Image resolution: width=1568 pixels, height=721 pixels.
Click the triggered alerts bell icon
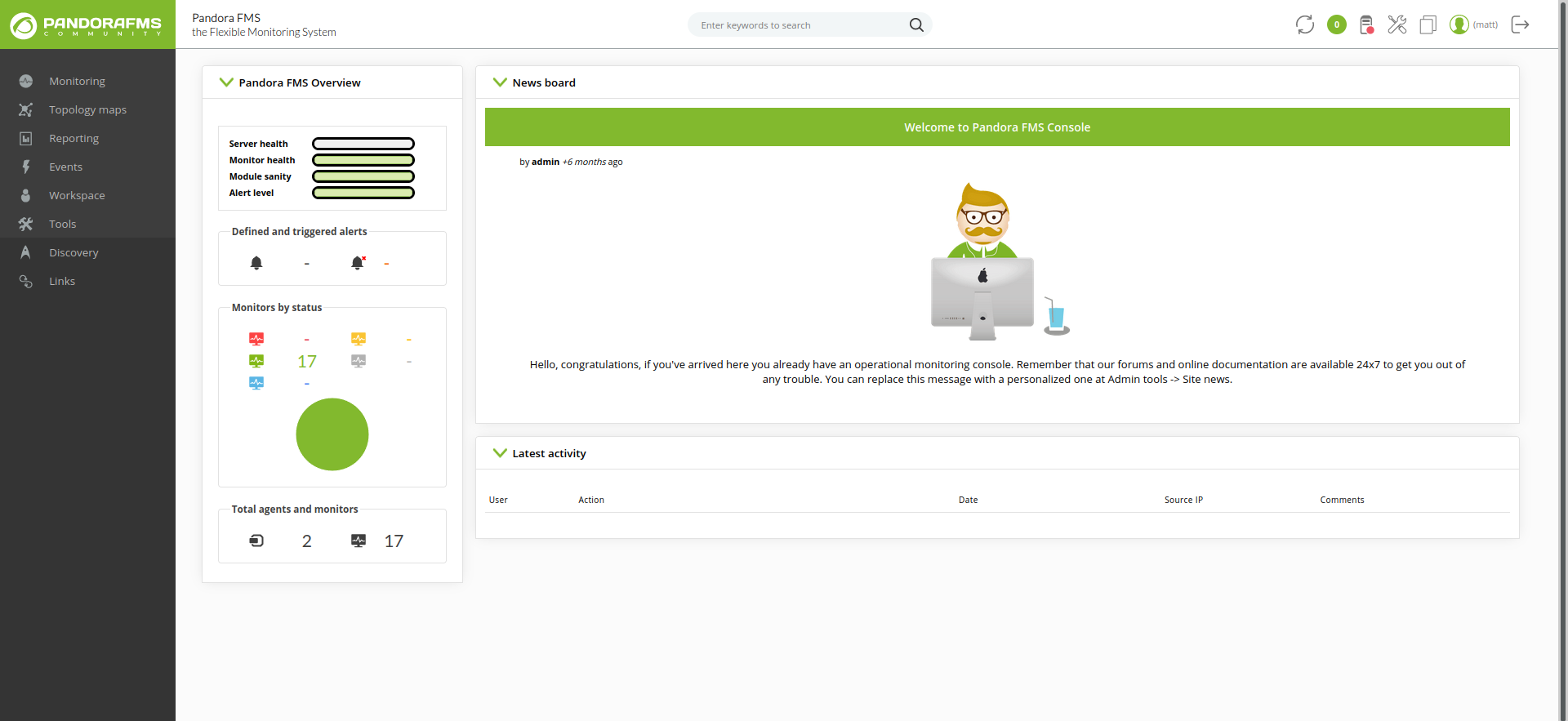point(358,263)
